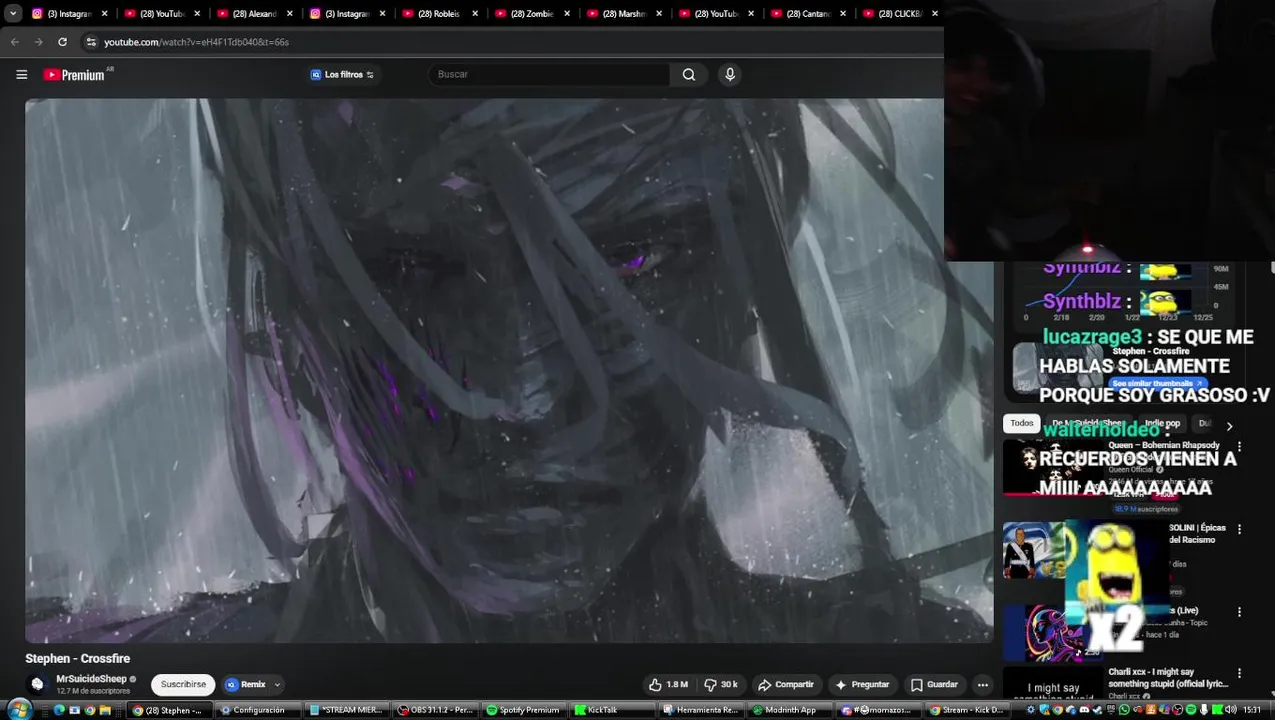Show more filter chips with right arrow
The image size is (1275, 720).
point(1229,426)
